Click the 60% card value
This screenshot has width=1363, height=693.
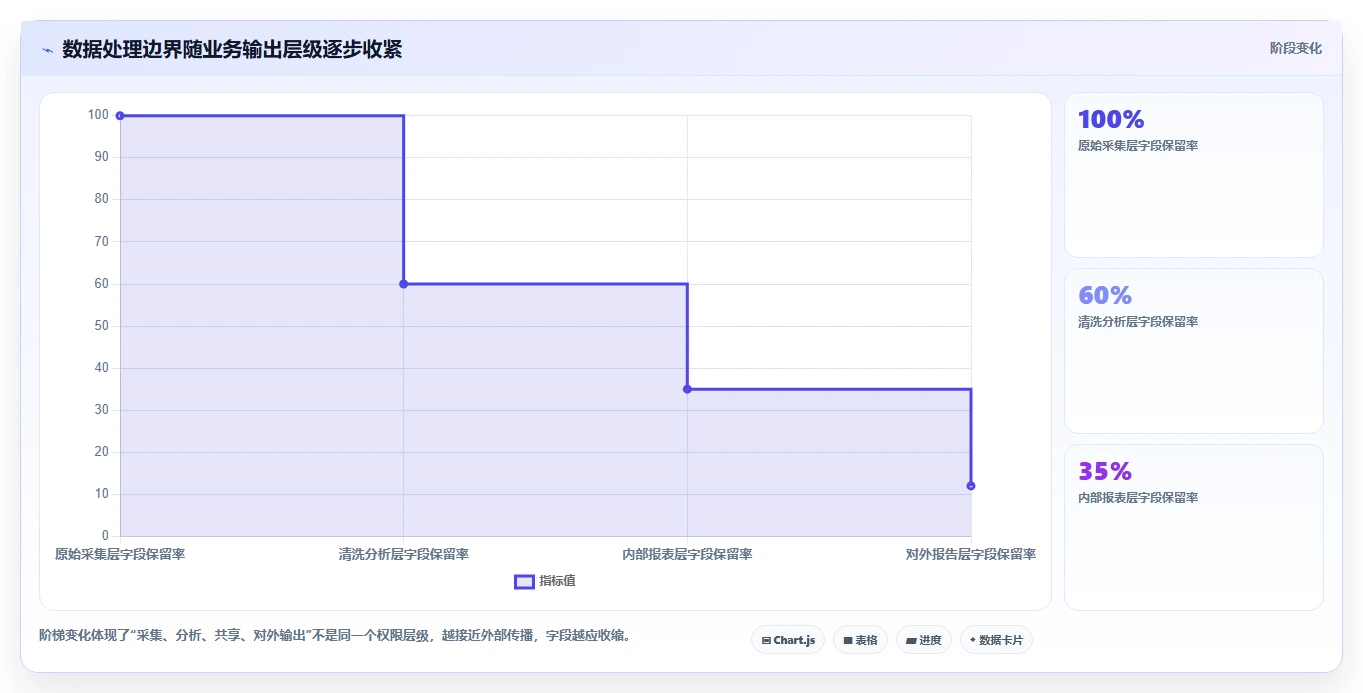[1105, 296]
